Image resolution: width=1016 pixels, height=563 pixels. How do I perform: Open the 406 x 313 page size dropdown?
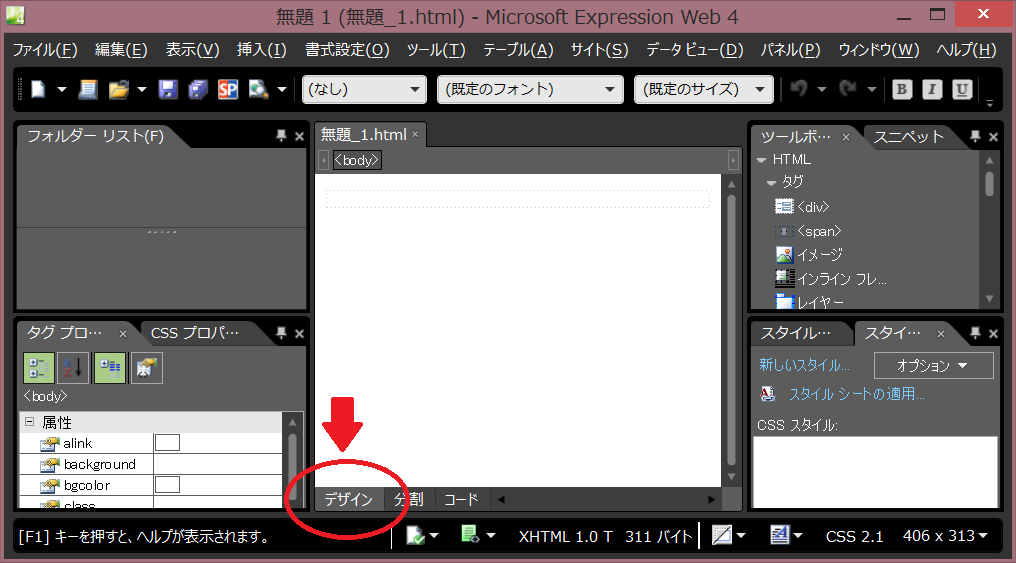click(945, 536)
